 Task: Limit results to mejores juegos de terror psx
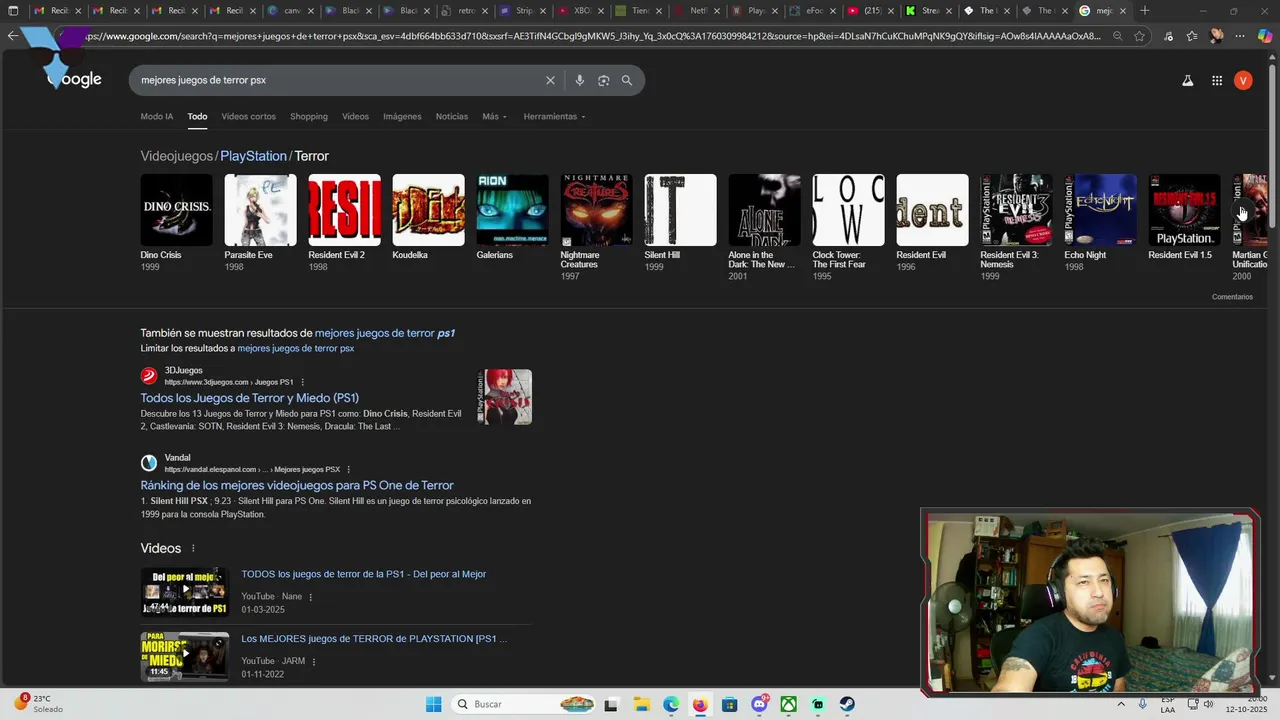(296, 348)
